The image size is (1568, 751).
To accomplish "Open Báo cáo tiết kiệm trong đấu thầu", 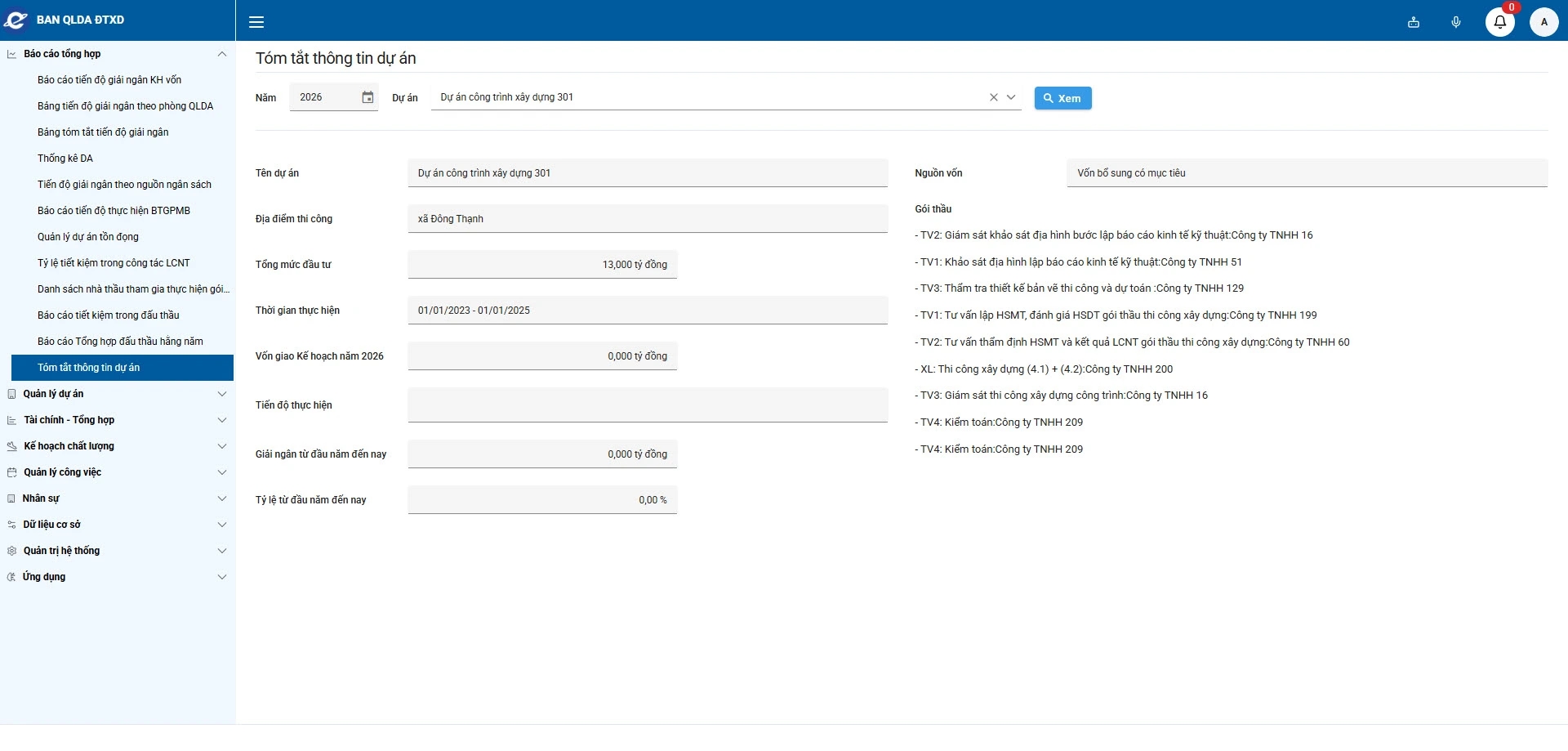I will click(x=109, y=315).
